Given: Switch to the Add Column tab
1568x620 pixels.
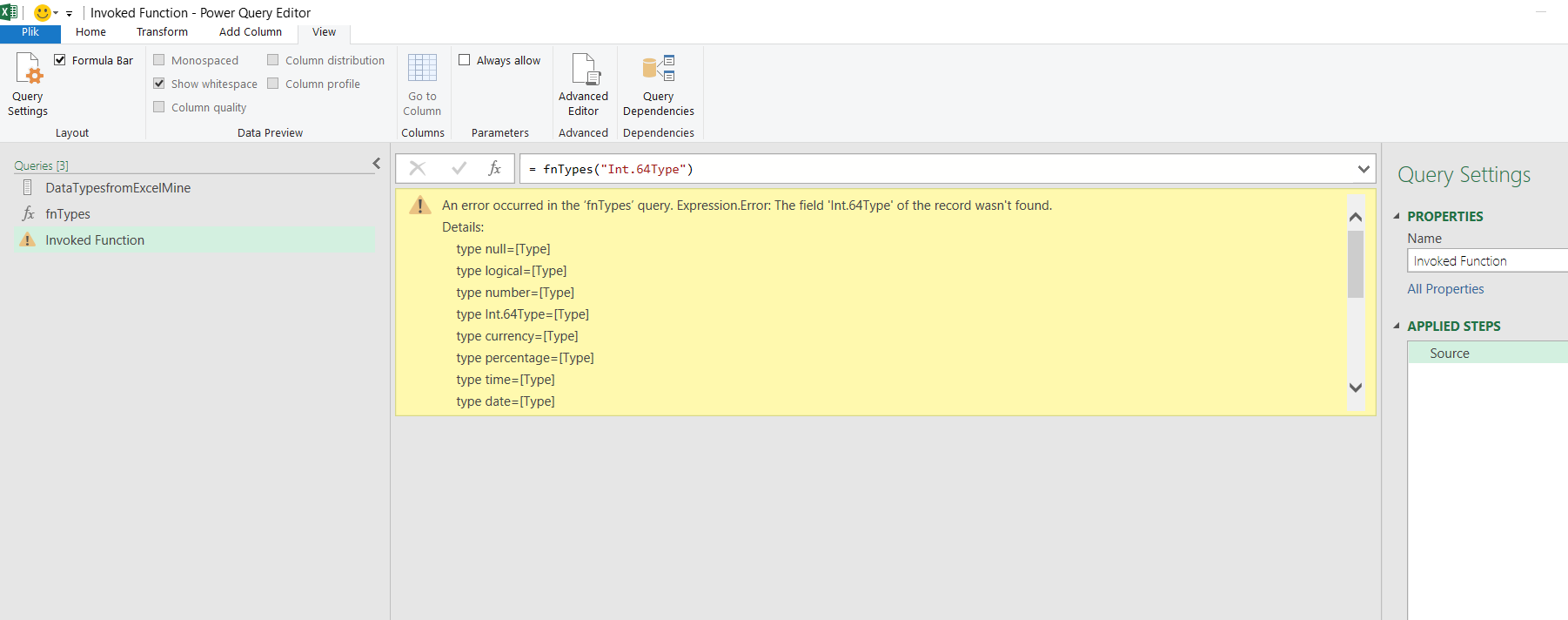Looking at the screenshot, I should coord(251,32).
